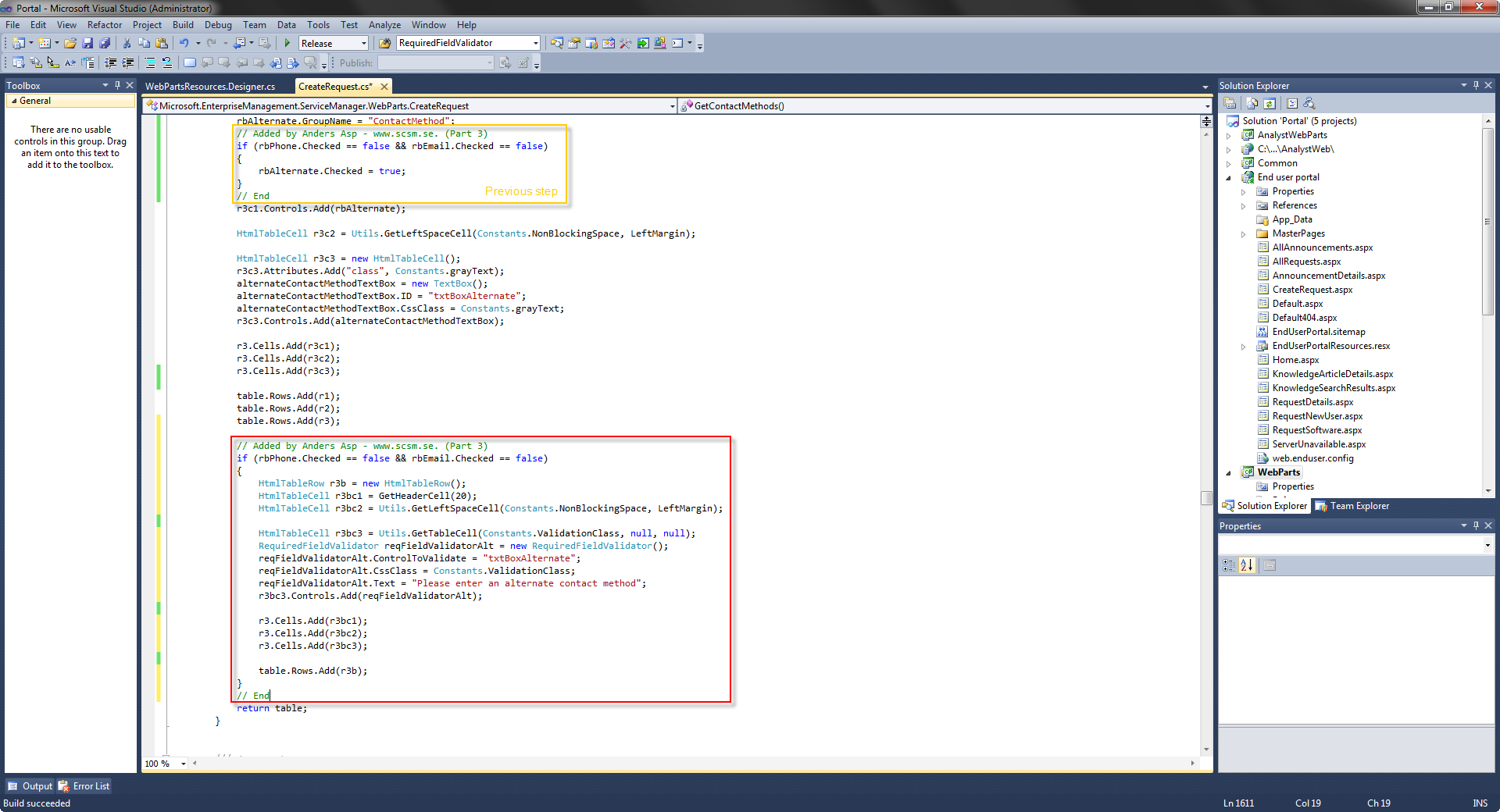Switch Properties panel to Alphabetical view
The height and width of the screenshot is (812, 1500).
1247,565
